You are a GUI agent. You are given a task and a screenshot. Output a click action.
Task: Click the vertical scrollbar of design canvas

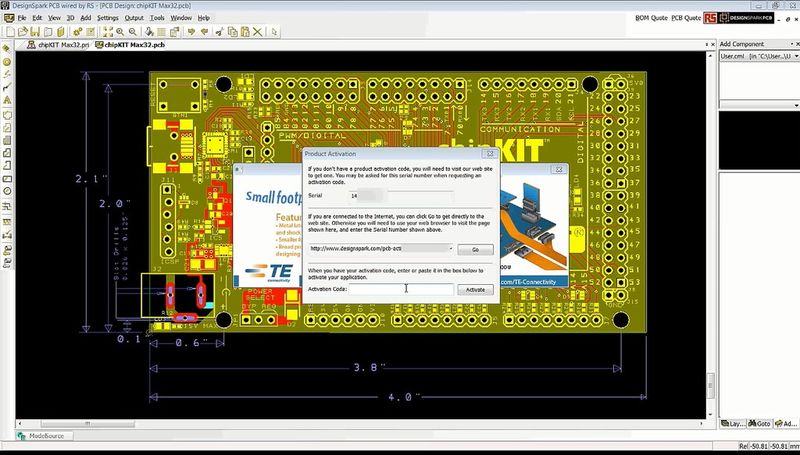(710, 385)
